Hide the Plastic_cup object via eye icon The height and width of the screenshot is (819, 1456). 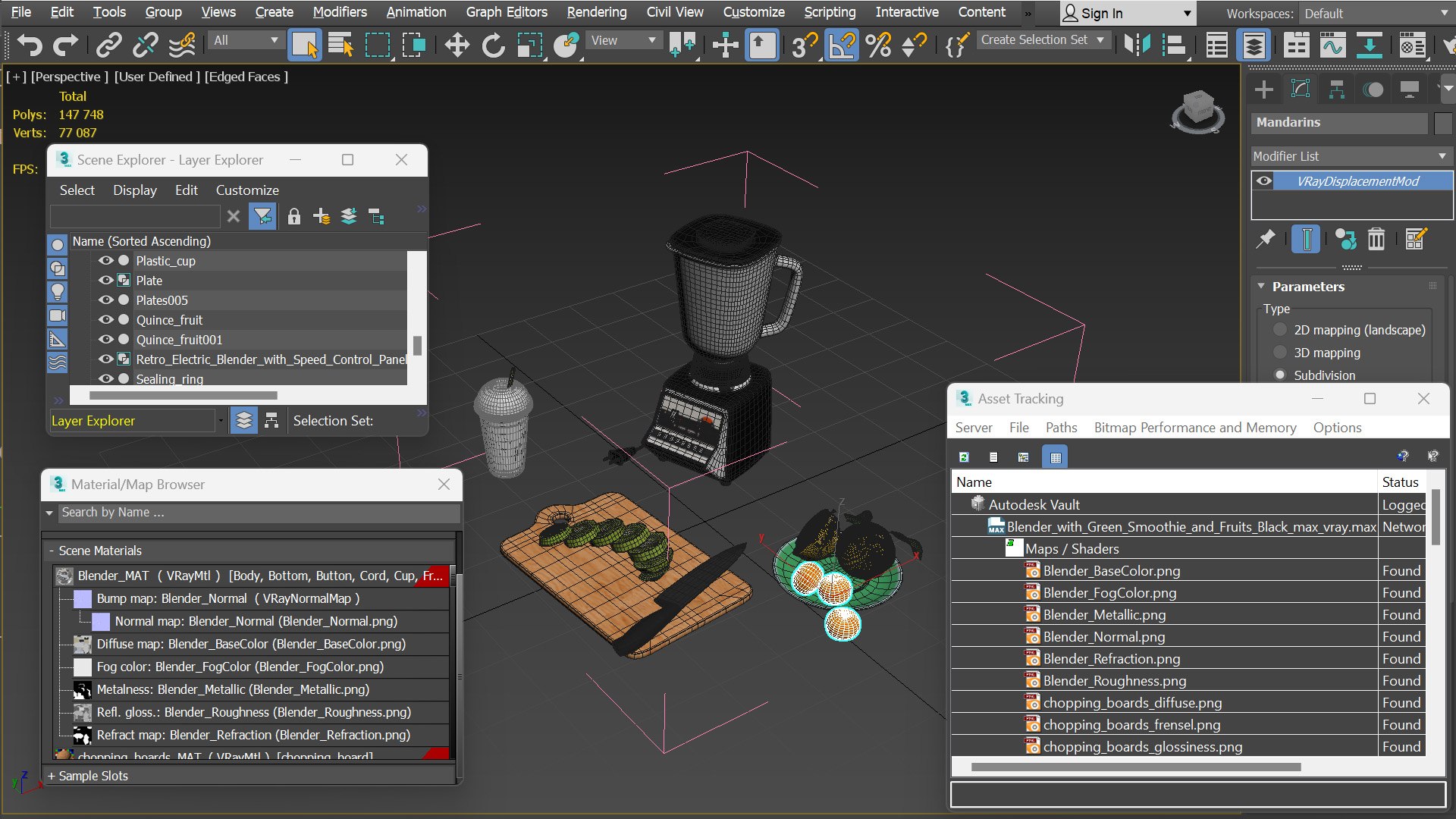pos(105,261)
